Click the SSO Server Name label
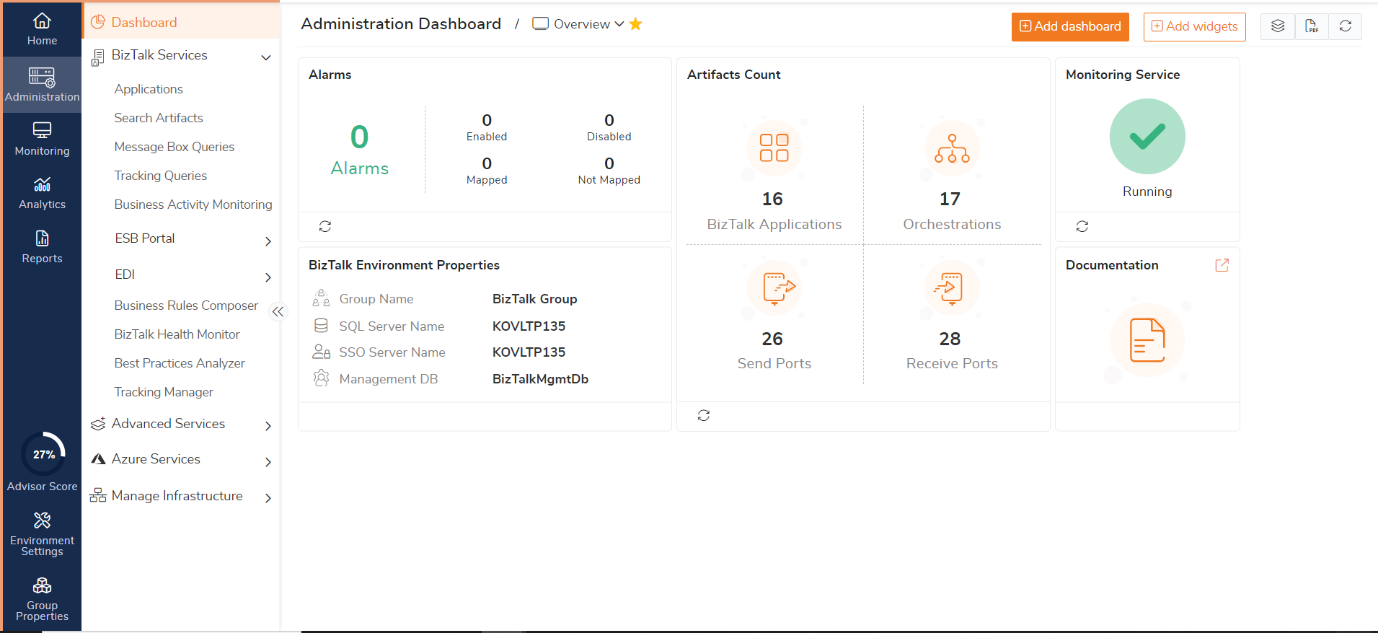 (x=392, y=352)
